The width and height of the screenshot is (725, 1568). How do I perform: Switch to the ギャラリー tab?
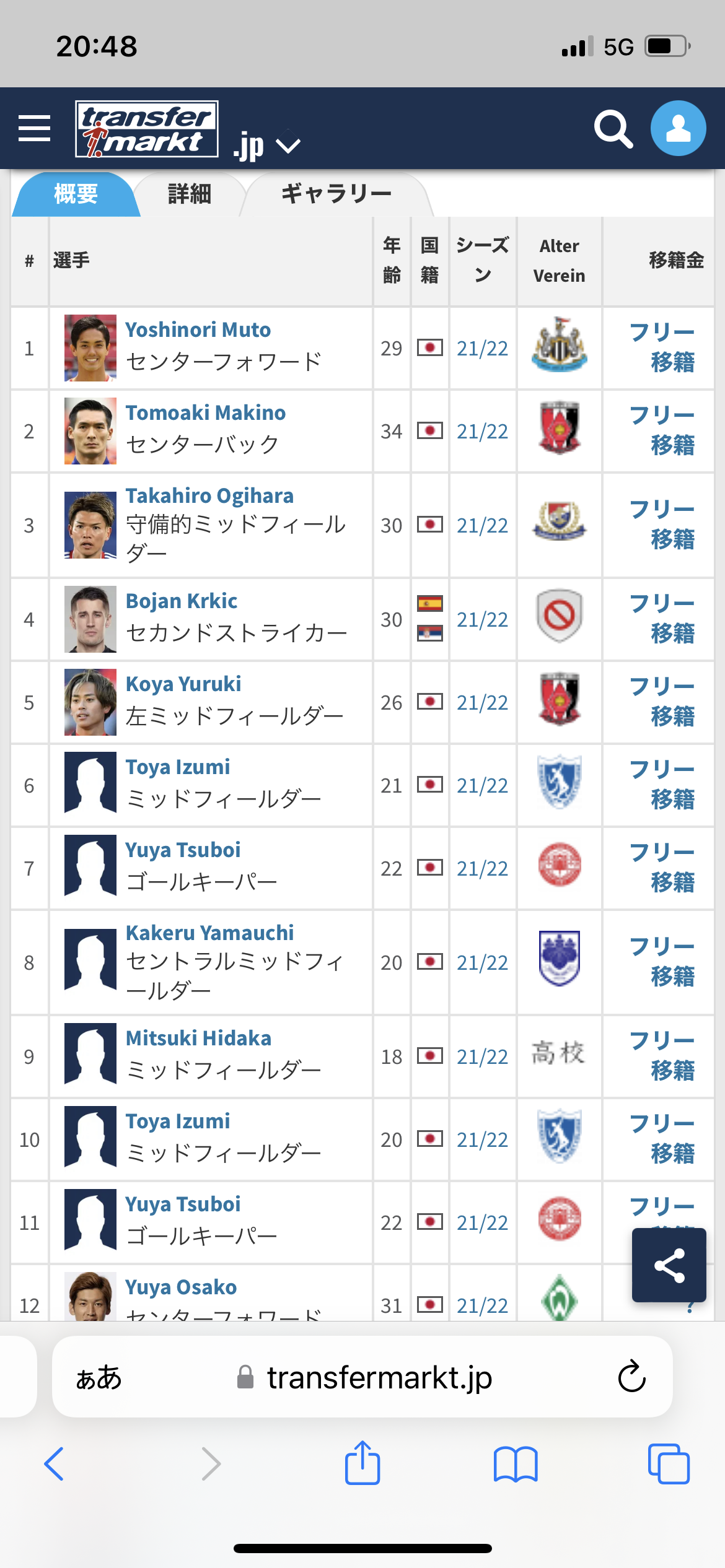336,194
